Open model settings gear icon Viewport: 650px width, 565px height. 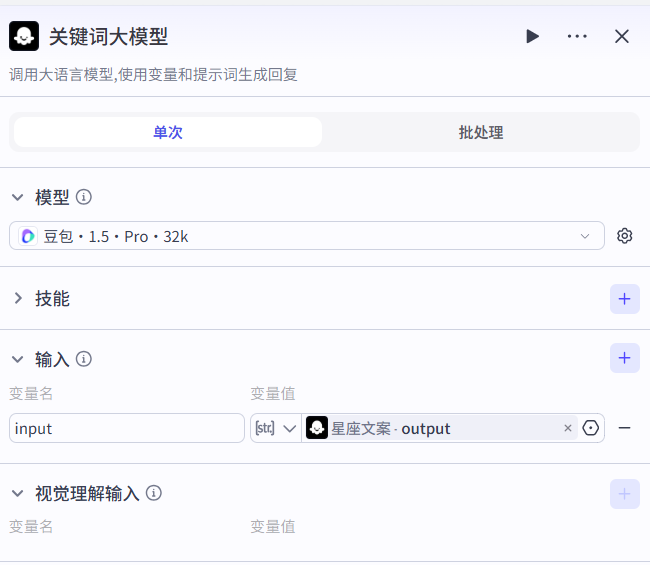(x=625, y=236)
